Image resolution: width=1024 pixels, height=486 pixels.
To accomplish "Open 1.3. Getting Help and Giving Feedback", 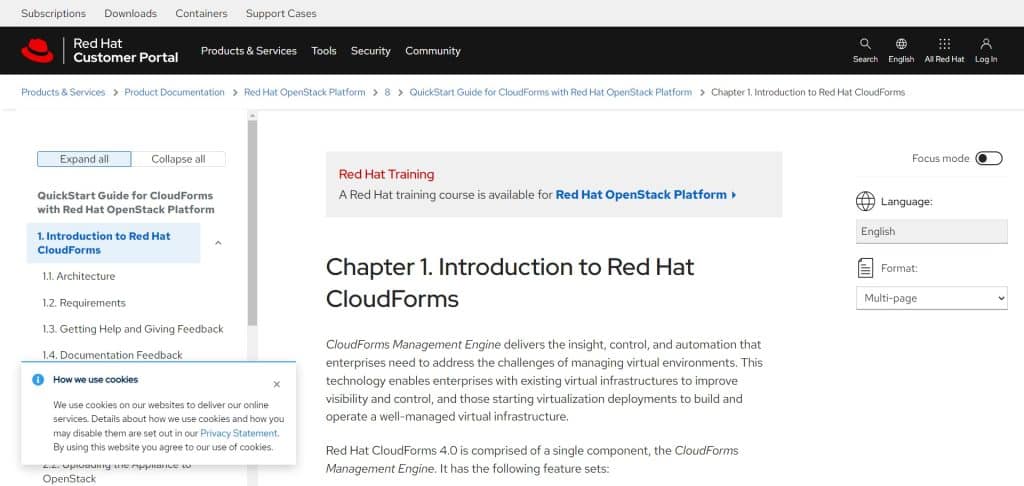I will coord(133,329).
